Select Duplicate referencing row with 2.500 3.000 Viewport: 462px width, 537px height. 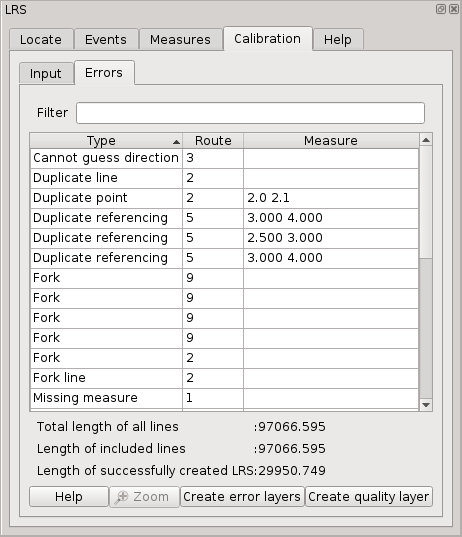(x=224, y=238)
